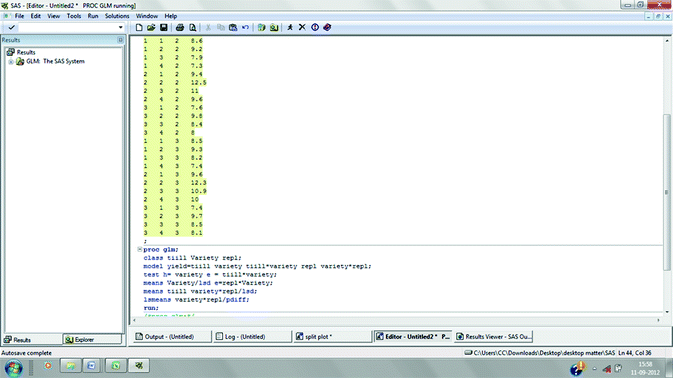Open the Tools menu

[74, 16]
